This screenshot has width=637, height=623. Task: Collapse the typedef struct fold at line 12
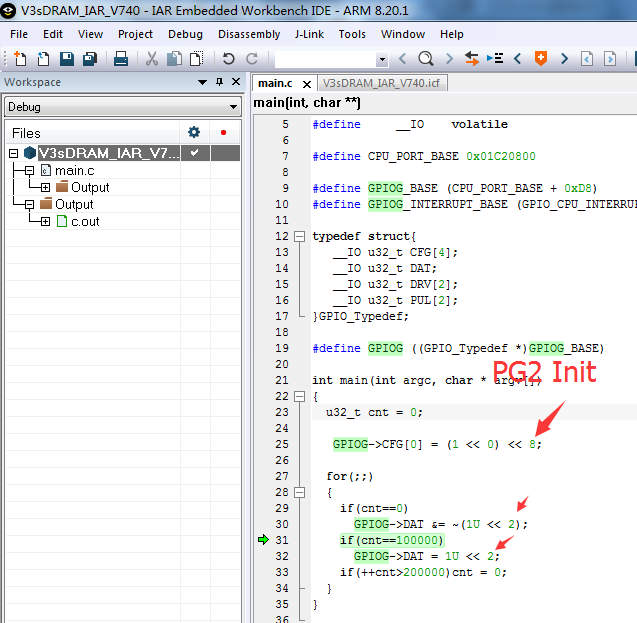299,236
